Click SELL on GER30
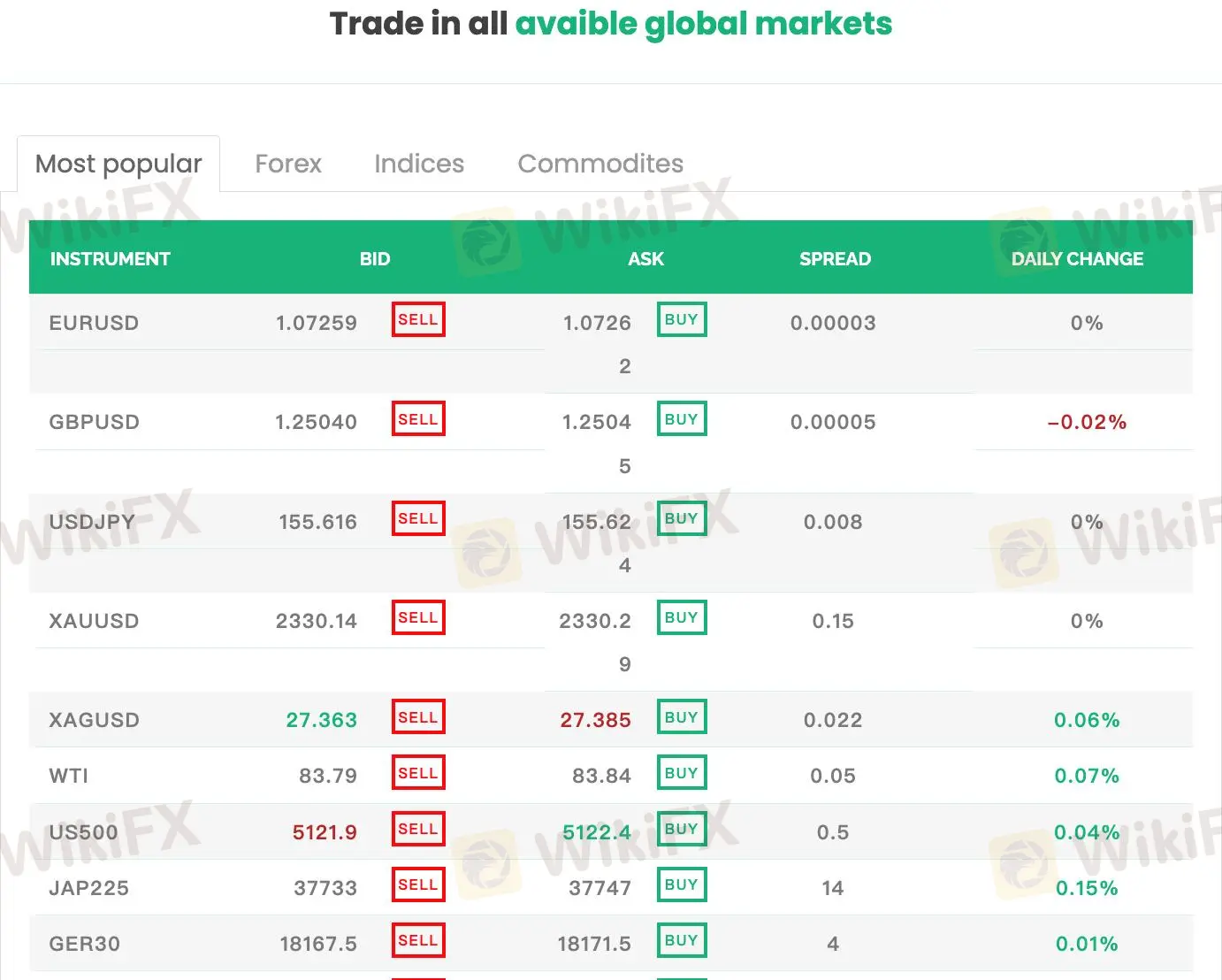The image size is (1222, 980). click(417, 940)
